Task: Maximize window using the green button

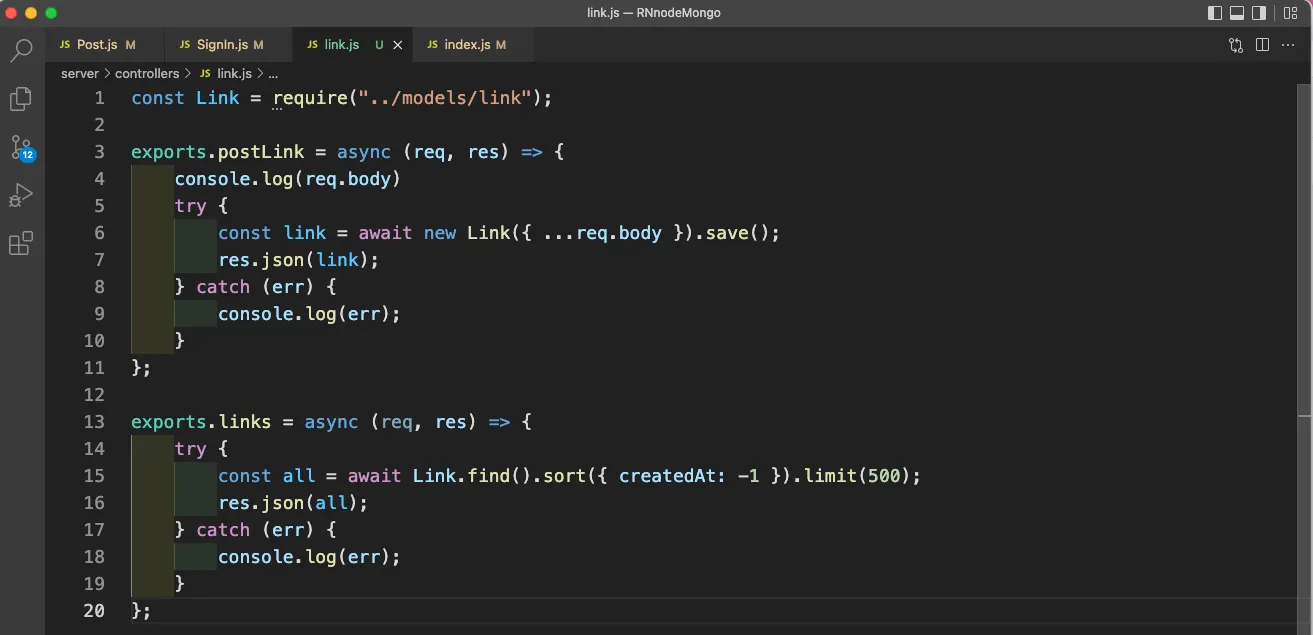Action: (x=51, y=13)
